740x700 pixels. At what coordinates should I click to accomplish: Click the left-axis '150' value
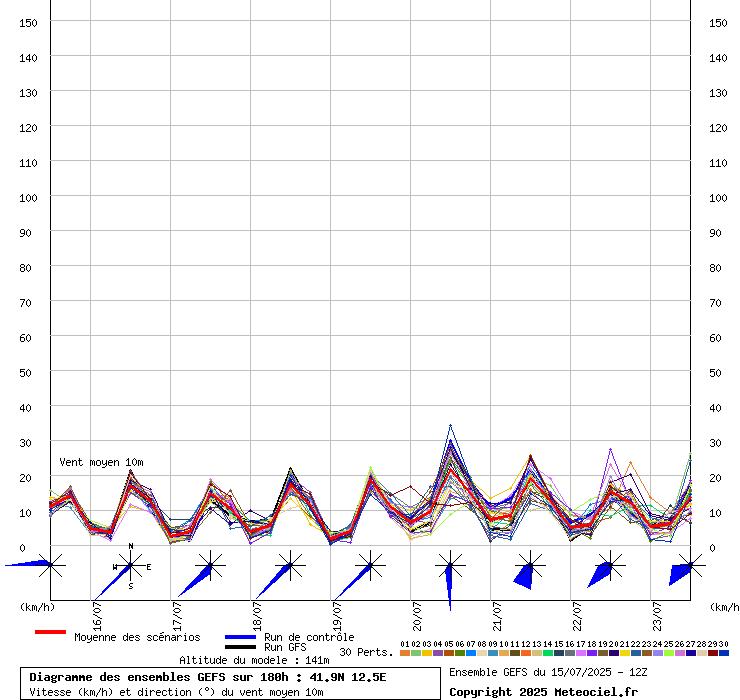click(x=28, y=23)
